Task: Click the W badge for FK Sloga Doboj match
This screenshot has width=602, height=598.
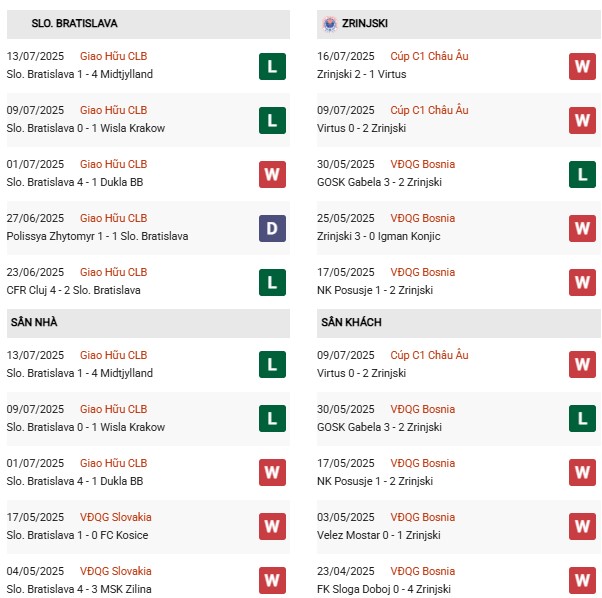Action: pyautogui.click(x=582, y=580)
